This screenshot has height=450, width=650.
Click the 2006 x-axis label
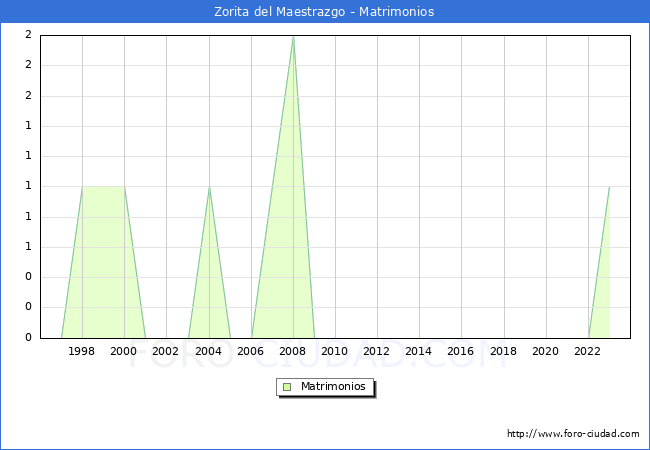tap(250, 351)
